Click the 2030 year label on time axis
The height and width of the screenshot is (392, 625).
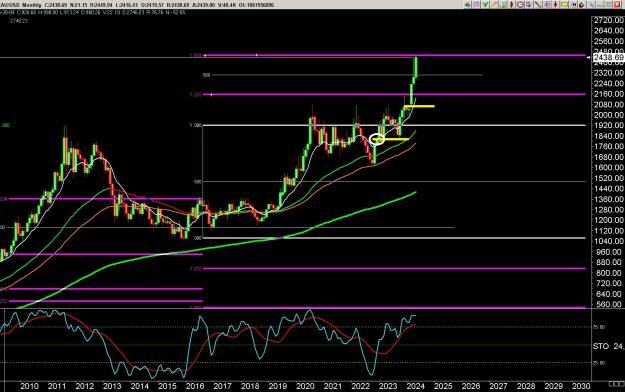click(581, 386)
